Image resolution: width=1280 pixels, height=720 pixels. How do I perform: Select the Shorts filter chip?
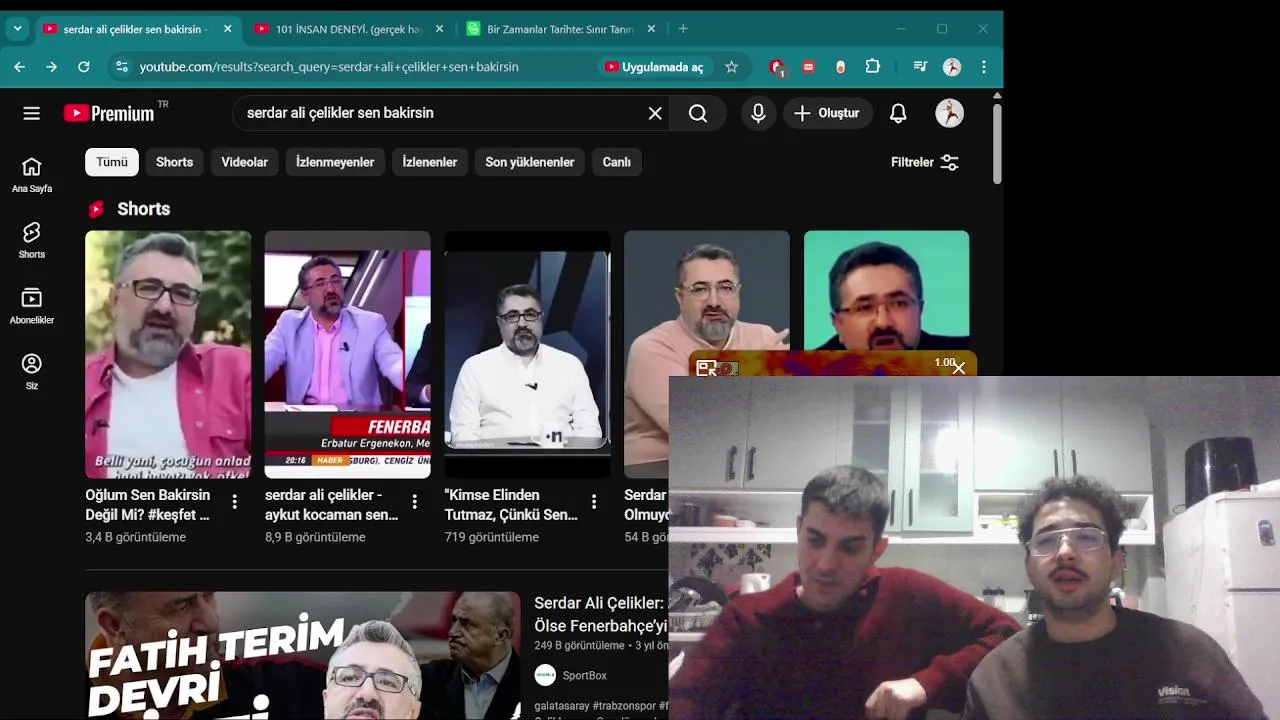(174, 162)
